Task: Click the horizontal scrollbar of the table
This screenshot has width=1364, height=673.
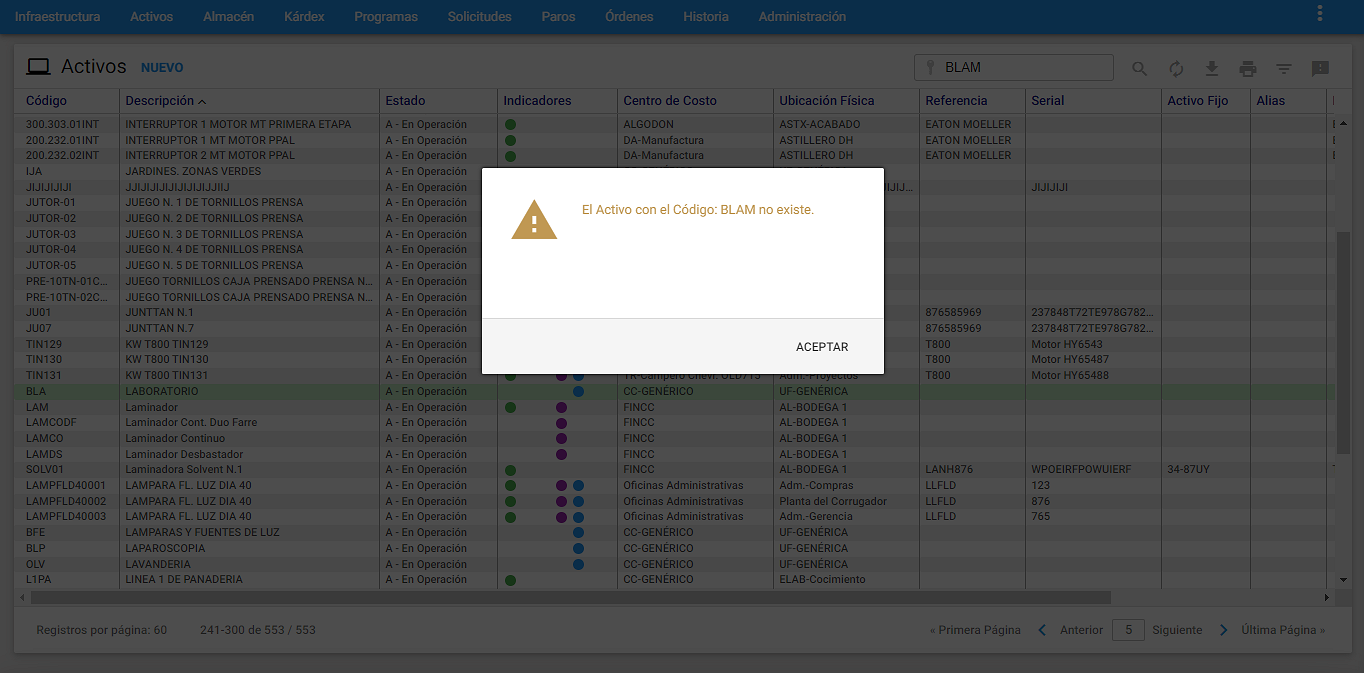Action: (x=570, y=597)
